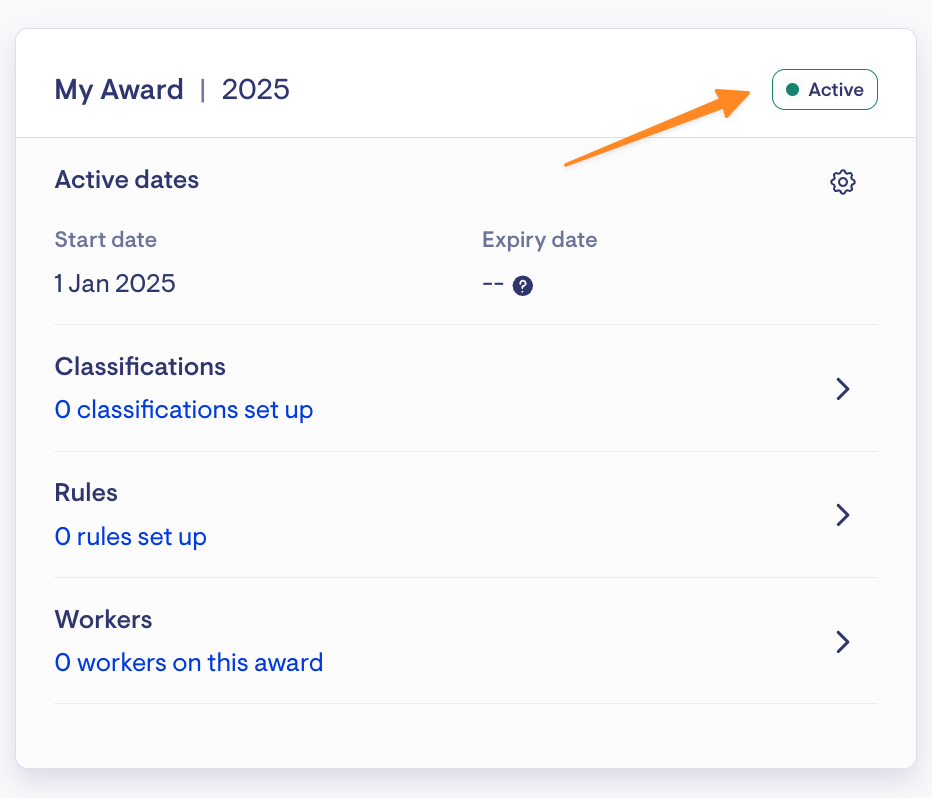Click the green status dot in Active badge
Screen dimensions: 932x798
click(792, 90)
